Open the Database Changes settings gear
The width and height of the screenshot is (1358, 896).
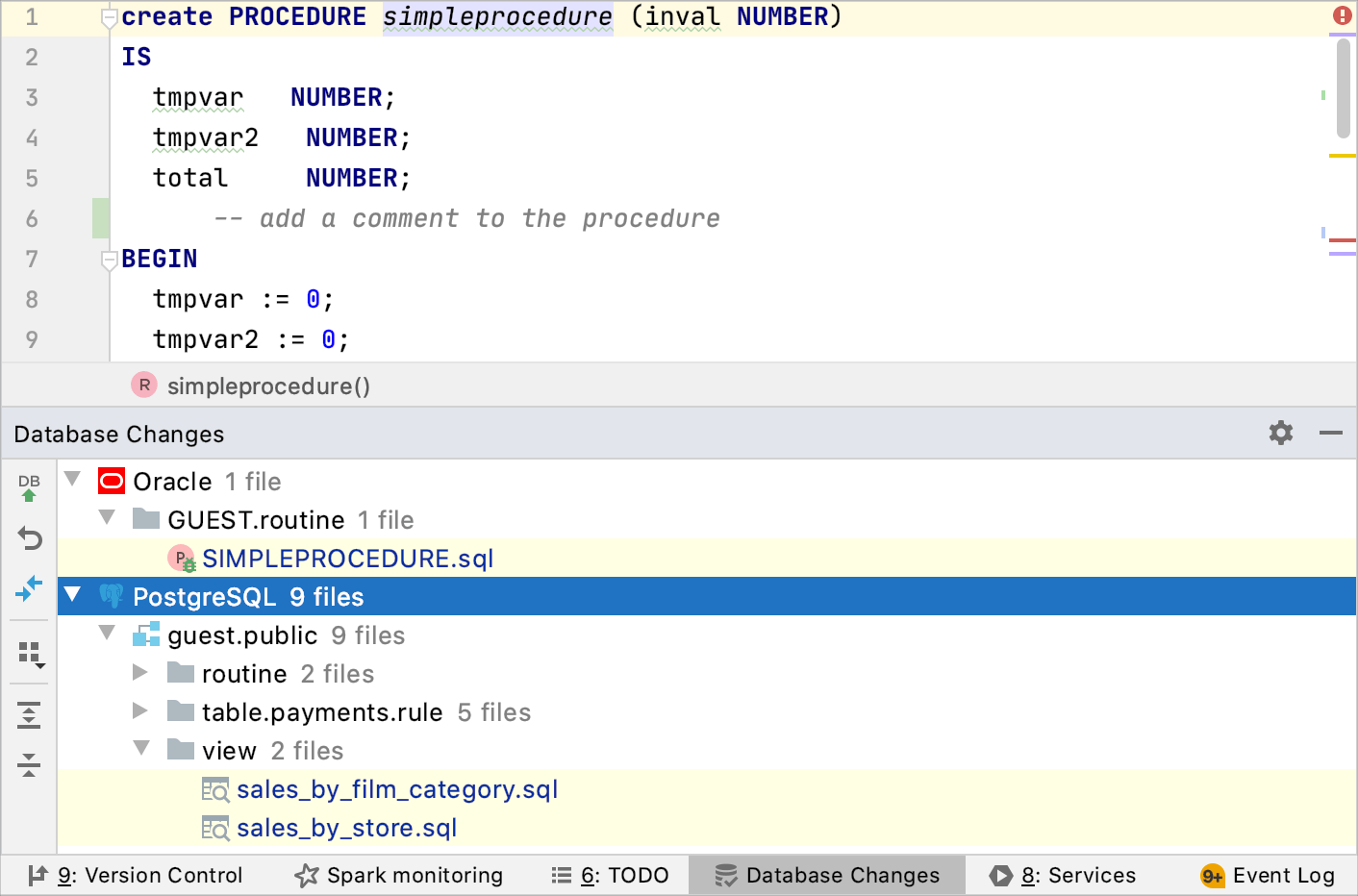point(1280,433)
